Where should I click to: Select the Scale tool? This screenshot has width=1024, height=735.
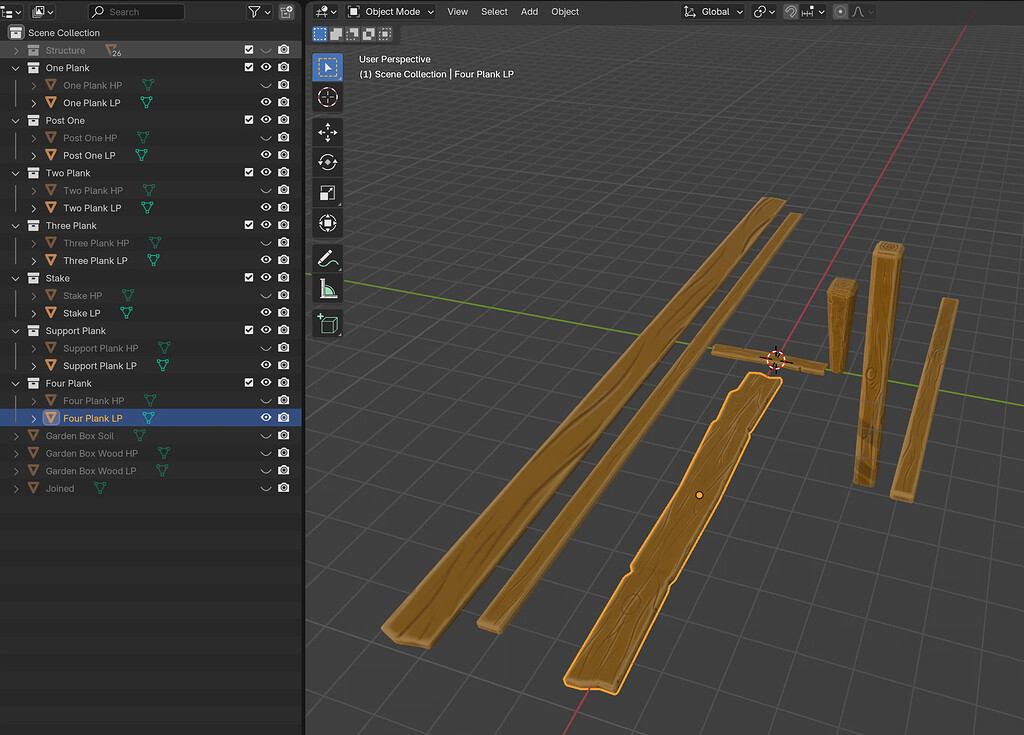point(327,190)
